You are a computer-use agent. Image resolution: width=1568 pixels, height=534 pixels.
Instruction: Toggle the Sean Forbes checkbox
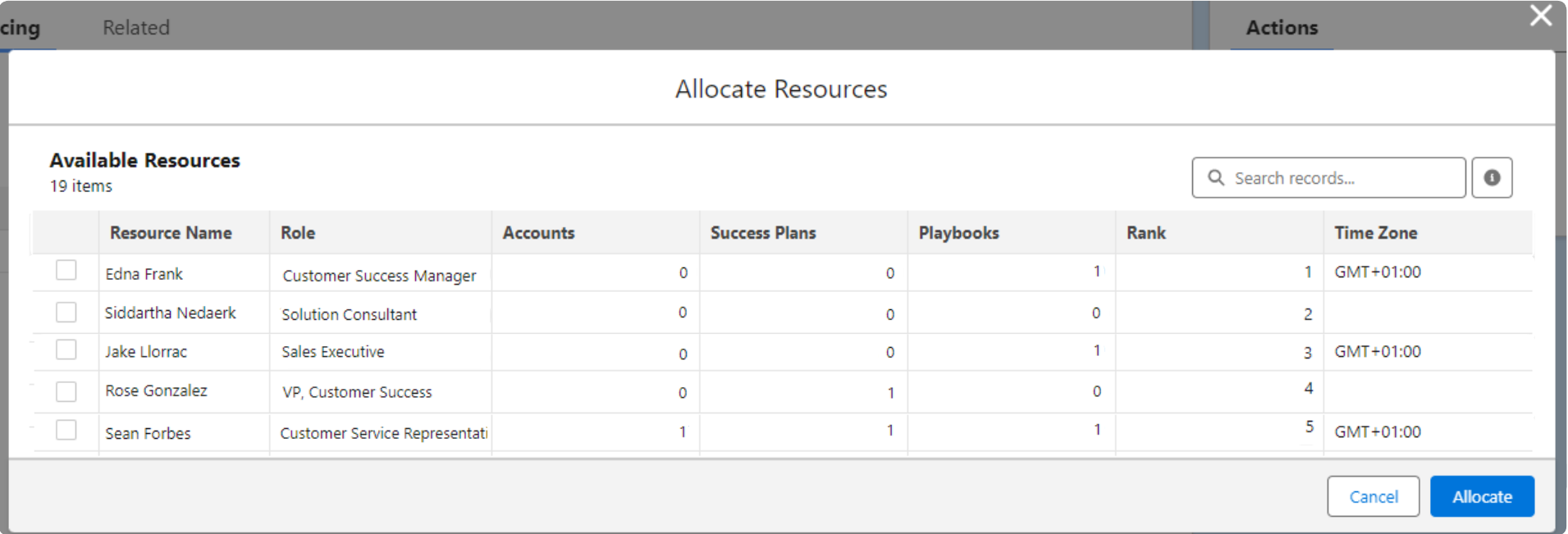click(66, 431)
